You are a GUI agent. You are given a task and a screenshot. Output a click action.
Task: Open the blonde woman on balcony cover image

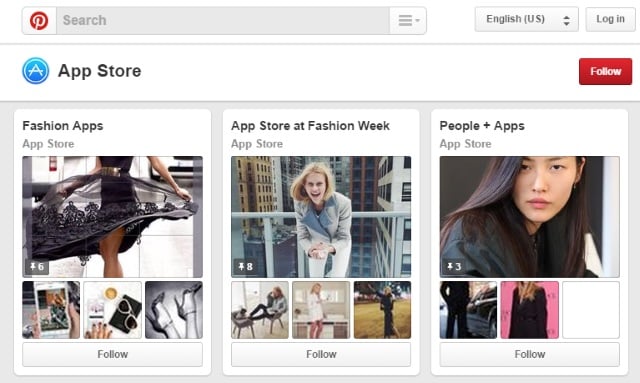click(321, 217)
